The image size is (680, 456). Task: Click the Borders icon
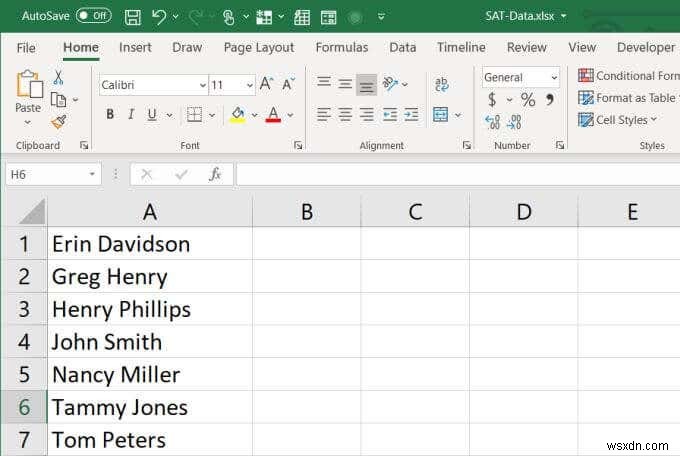pyautogui.click(x=194, y=115)
